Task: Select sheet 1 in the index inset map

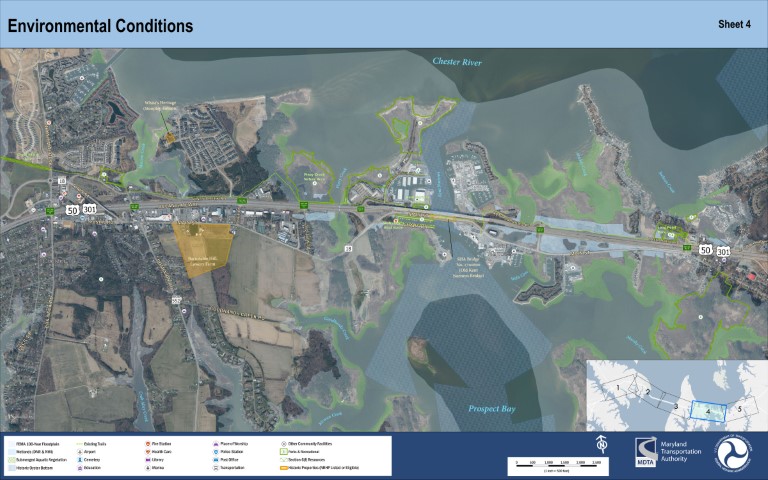Action: [618, 387]
